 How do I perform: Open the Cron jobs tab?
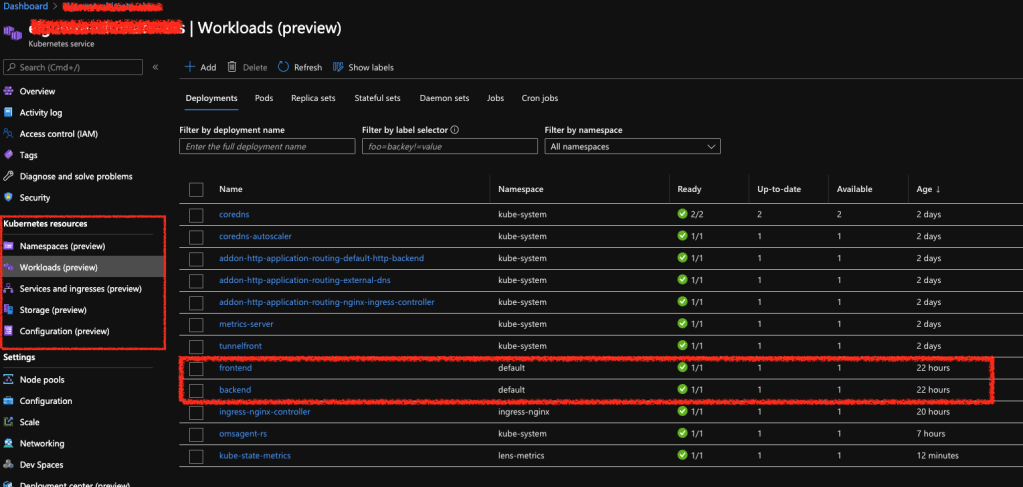click(540, 98)
